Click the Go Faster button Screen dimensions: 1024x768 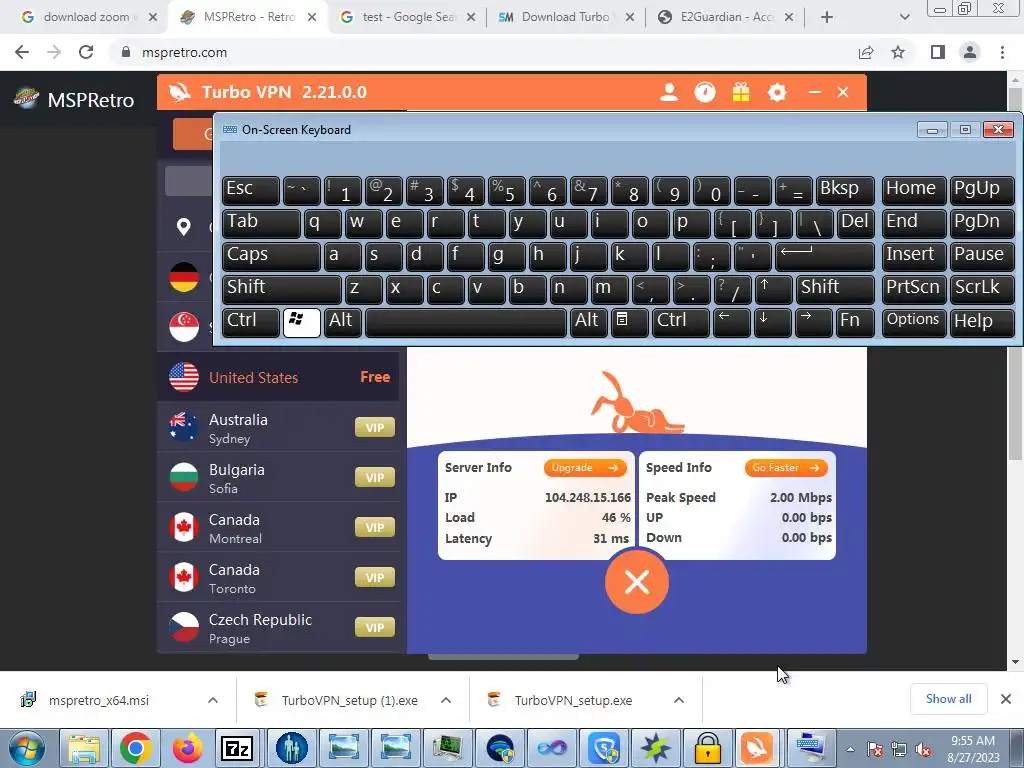pos(786,468)
